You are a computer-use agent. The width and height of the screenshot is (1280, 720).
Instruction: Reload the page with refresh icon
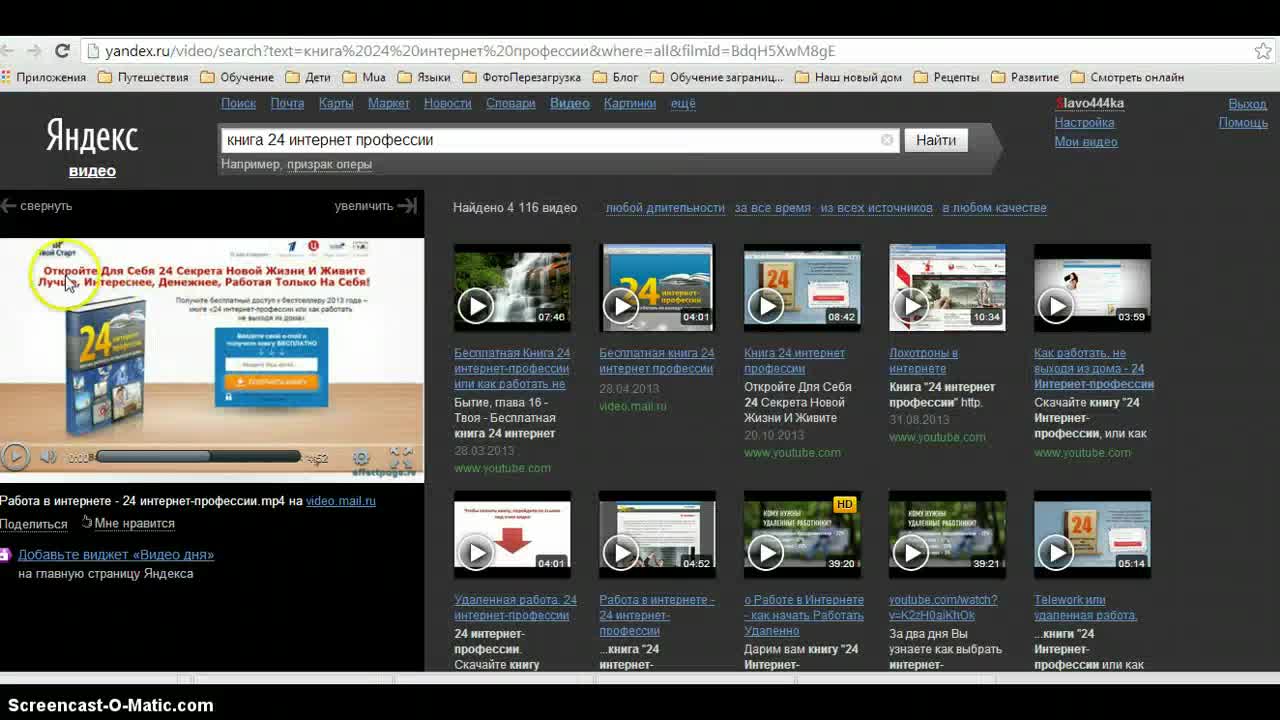coord(62,51)
